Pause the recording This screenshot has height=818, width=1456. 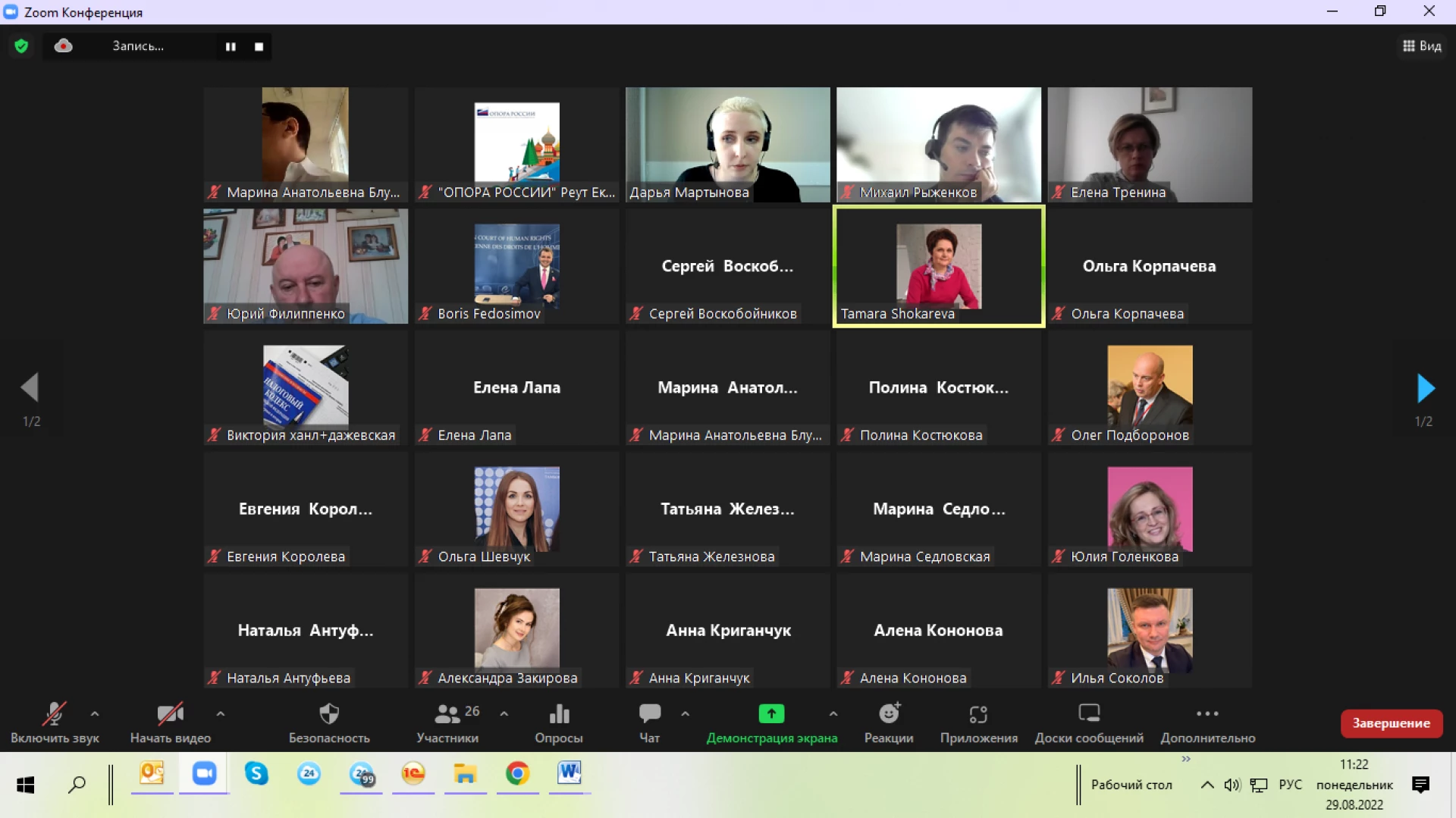tap(231, 47)
